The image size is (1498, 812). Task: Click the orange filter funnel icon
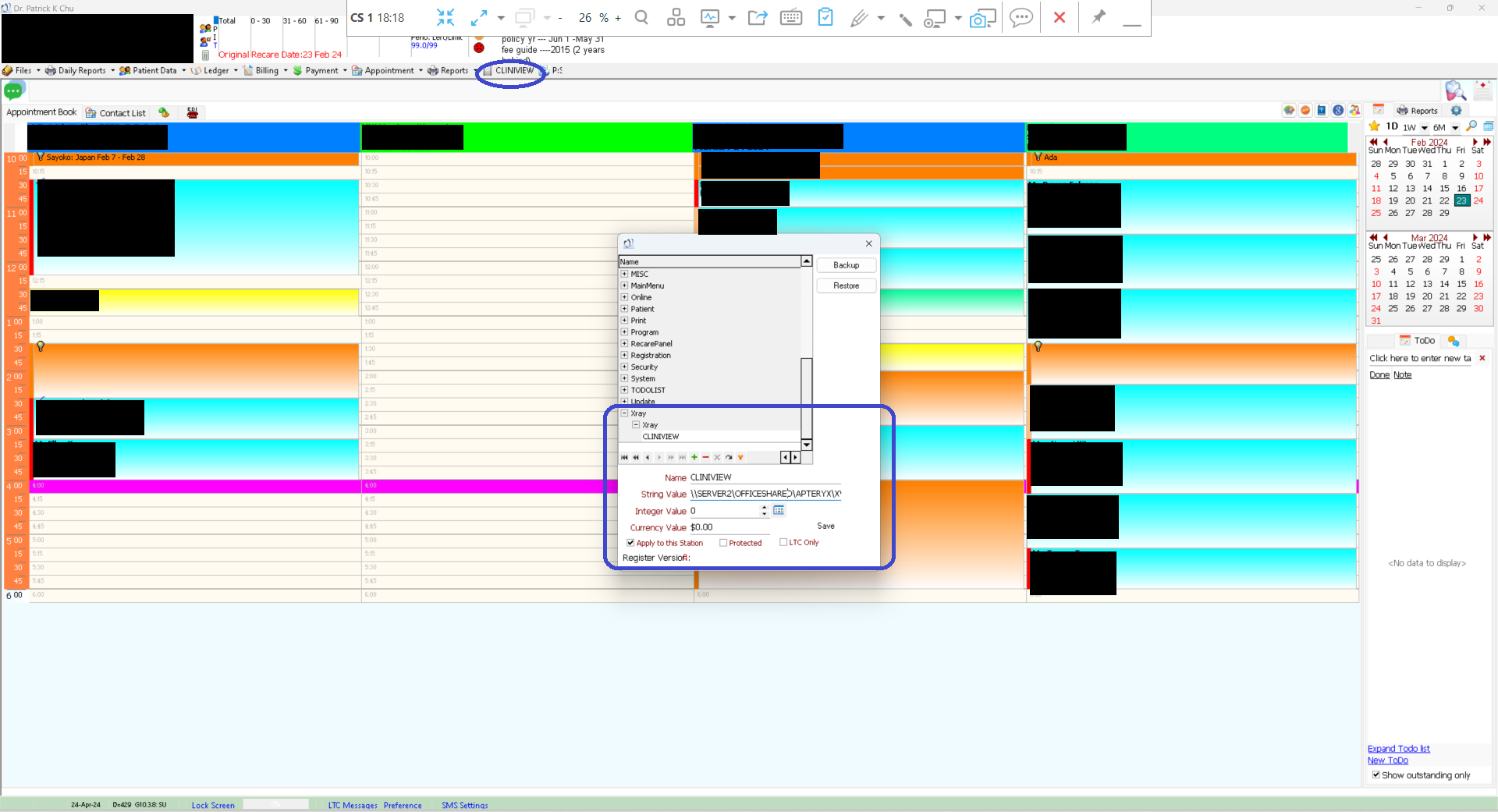[740, 458]
